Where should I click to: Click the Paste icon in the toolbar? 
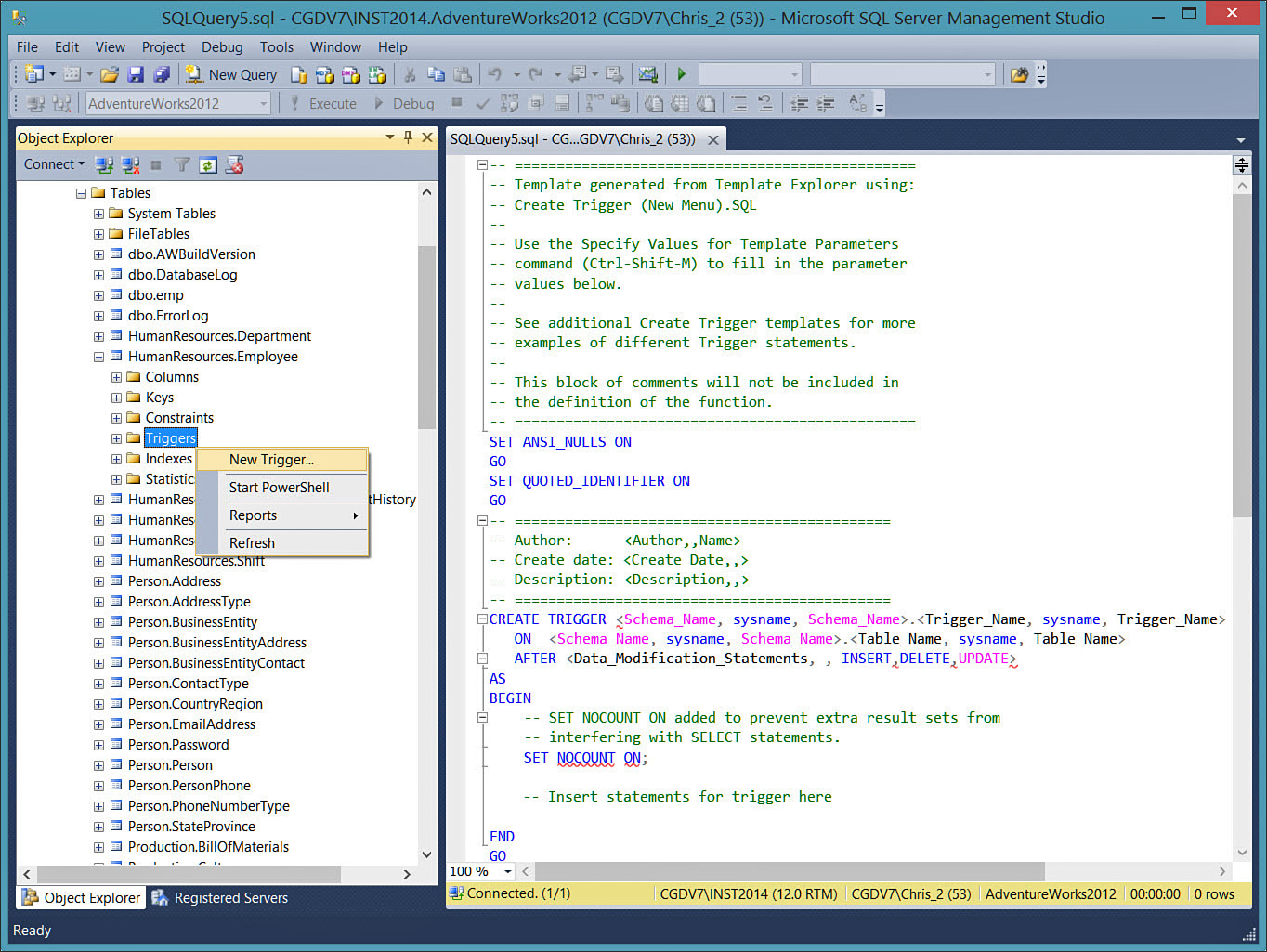pyautogui.click(x=462, y=75)
